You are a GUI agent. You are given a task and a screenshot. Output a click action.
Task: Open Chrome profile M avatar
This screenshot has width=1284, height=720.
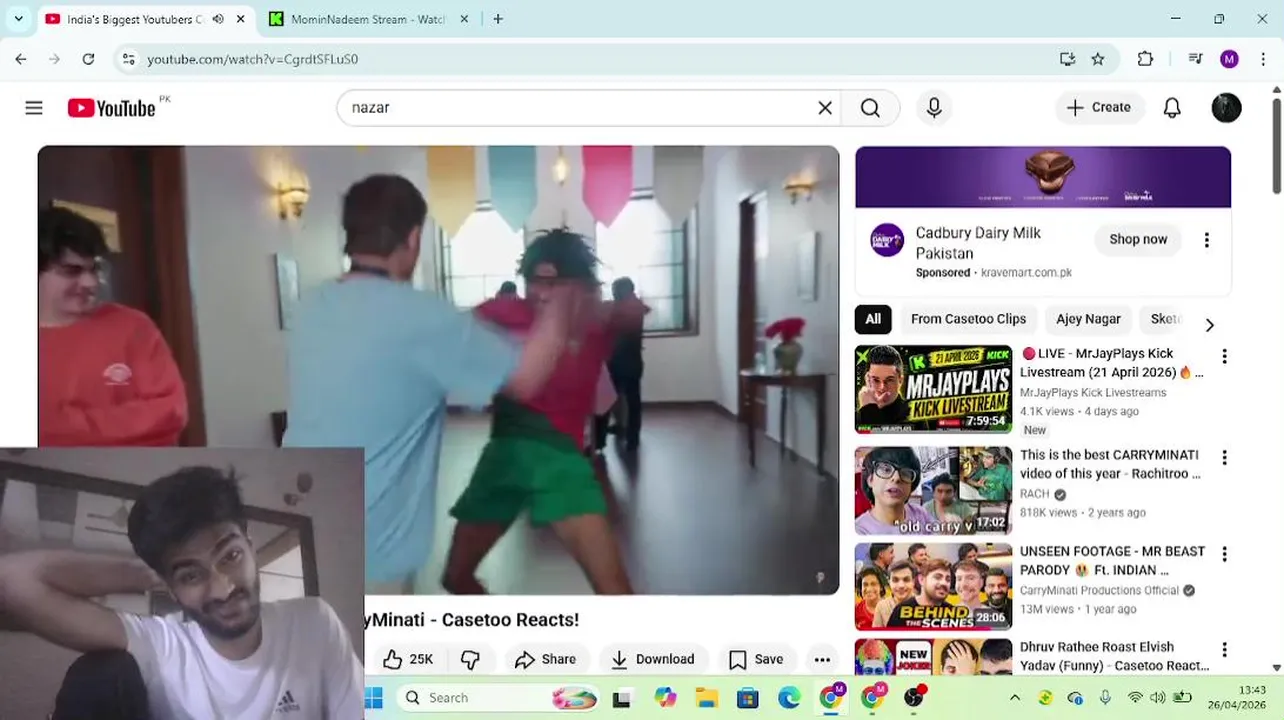(x=1229, y=59)
